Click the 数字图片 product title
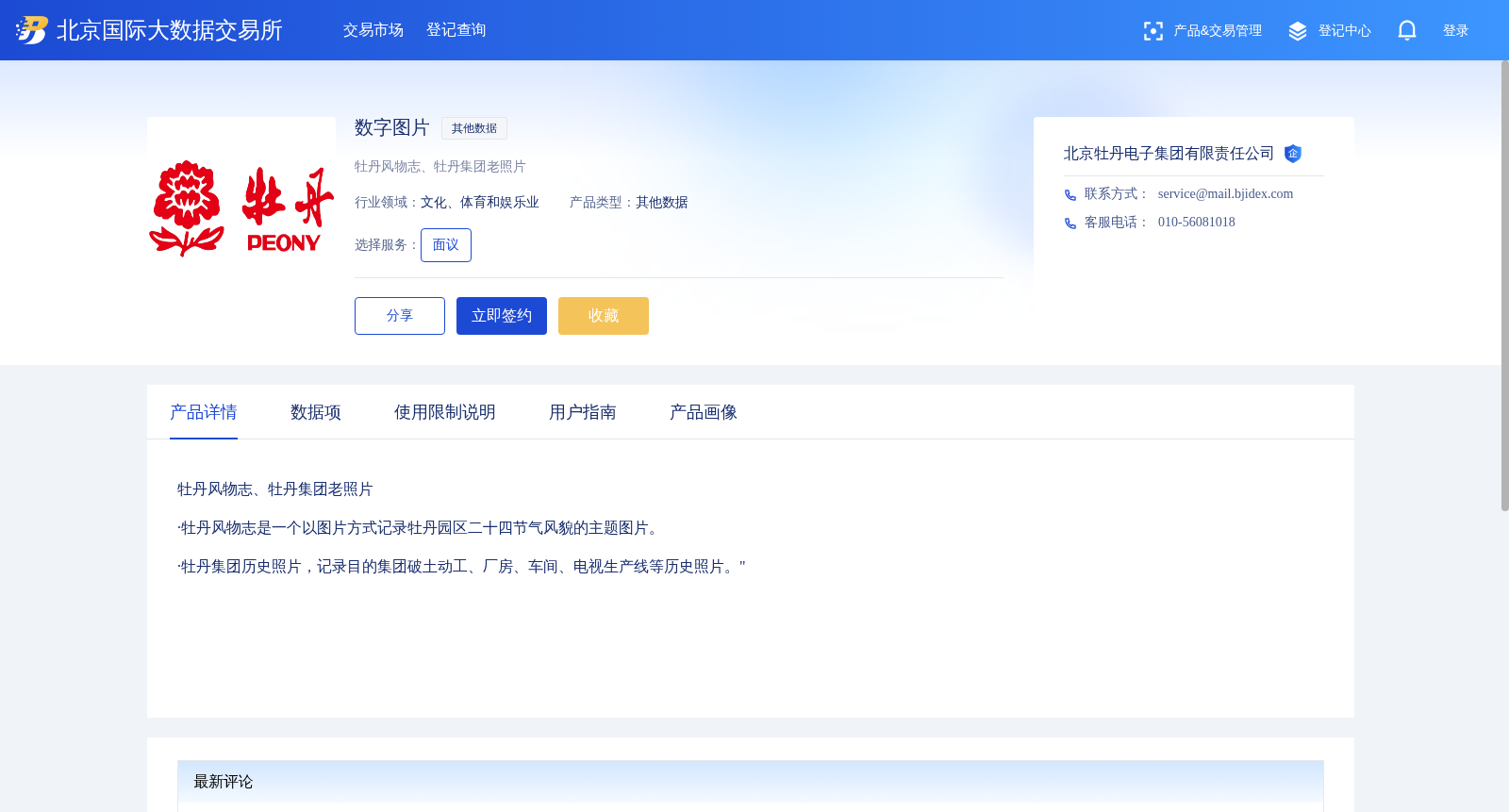 pos(392,127)
